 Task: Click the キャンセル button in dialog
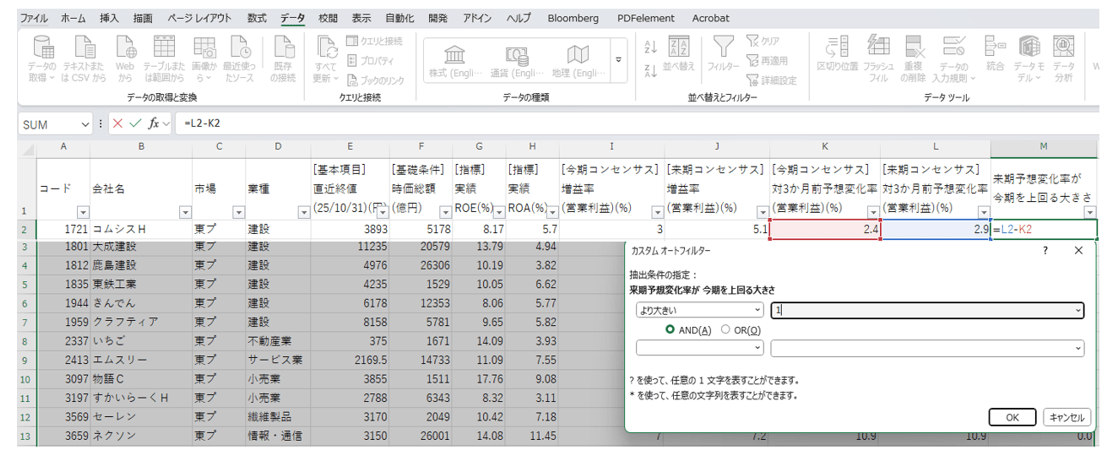1066,417
